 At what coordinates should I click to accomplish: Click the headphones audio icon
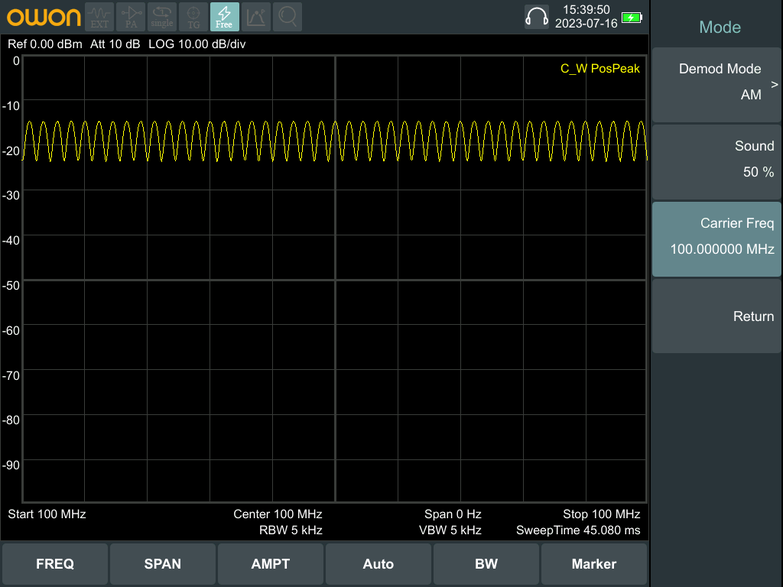point(537,17)
